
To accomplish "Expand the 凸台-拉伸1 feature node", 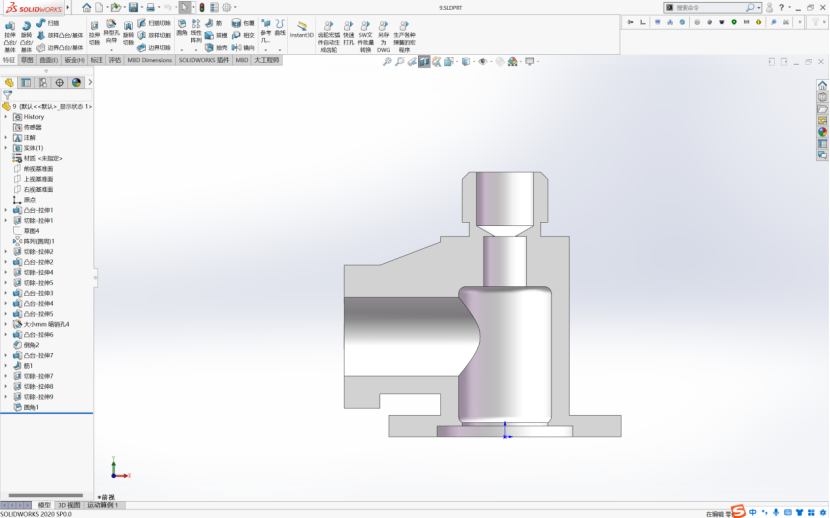I will coord(5,210).
